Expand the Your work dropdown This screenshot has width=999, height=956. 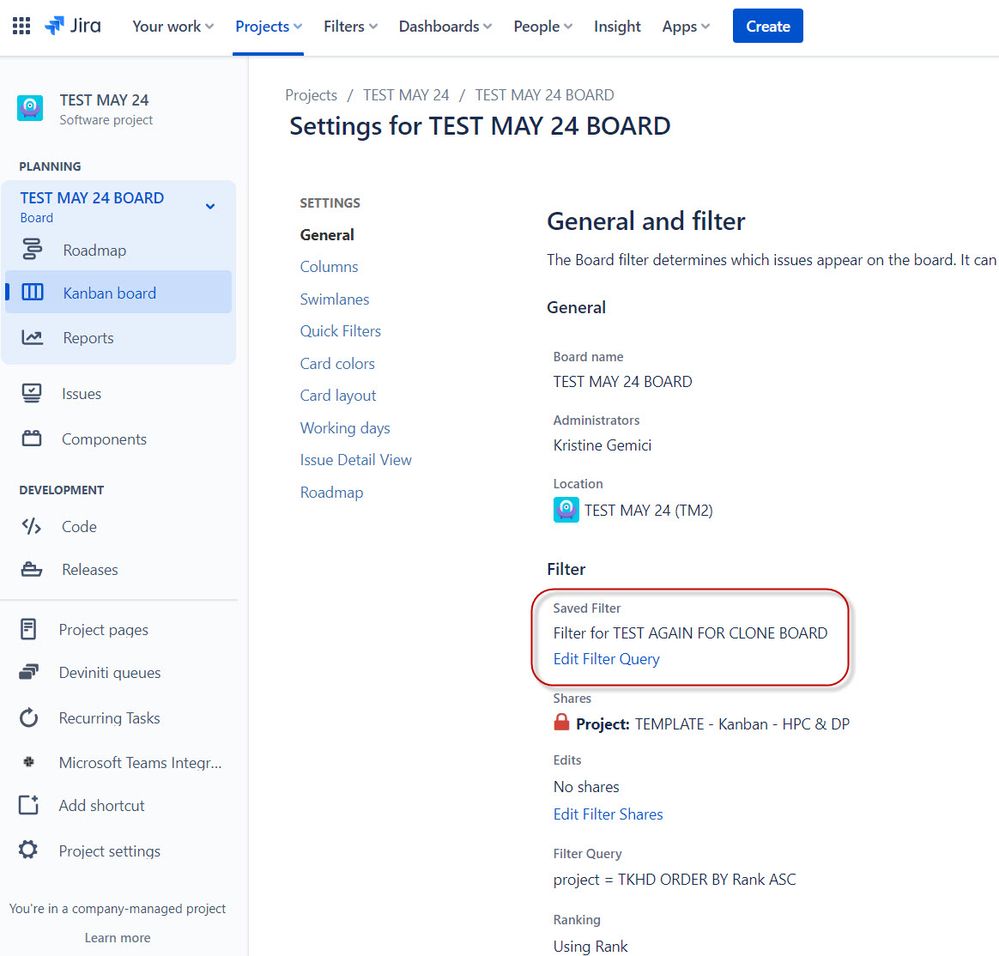(x=173, y=26)
